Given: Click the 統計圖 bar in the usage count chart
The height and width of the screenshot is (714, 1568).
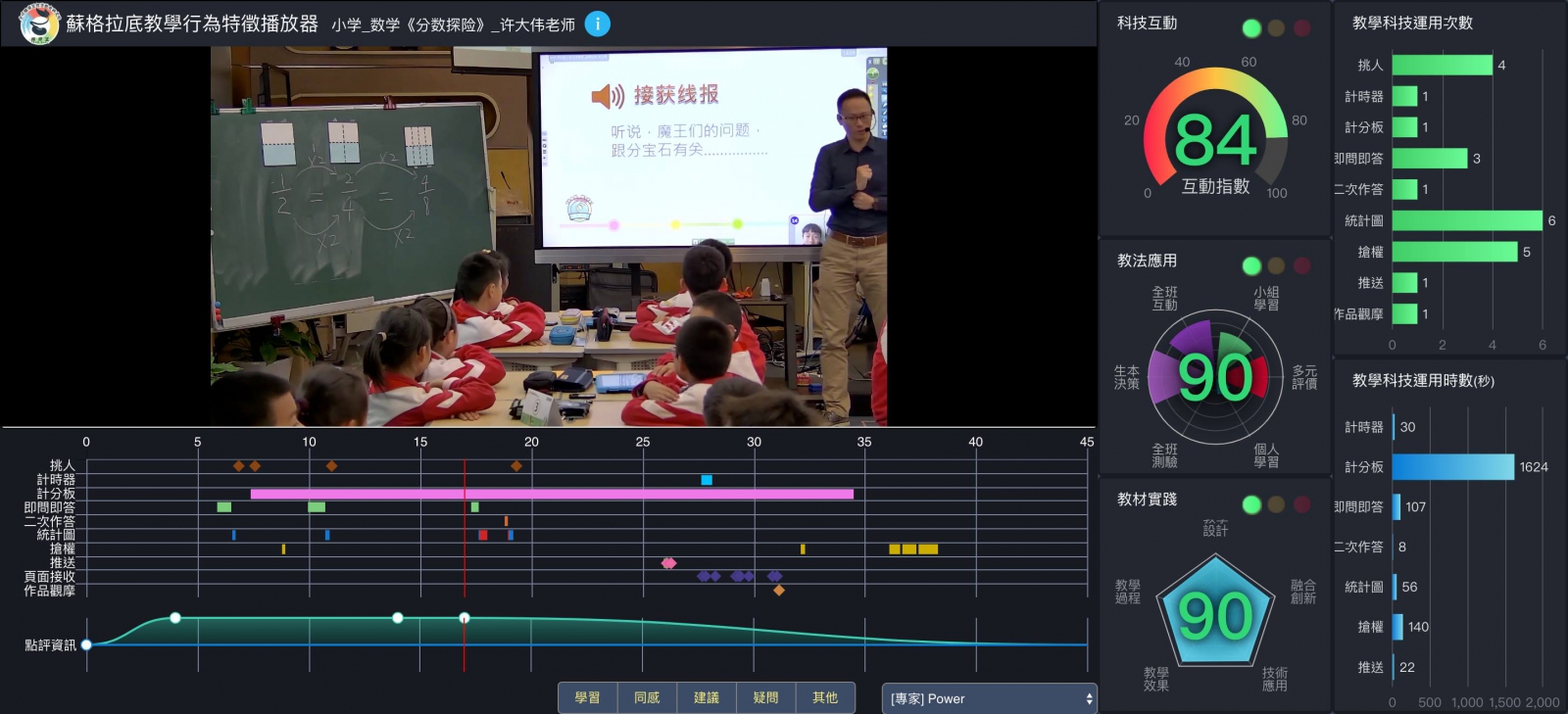Looking at the screenshot, I should 1467,221.
